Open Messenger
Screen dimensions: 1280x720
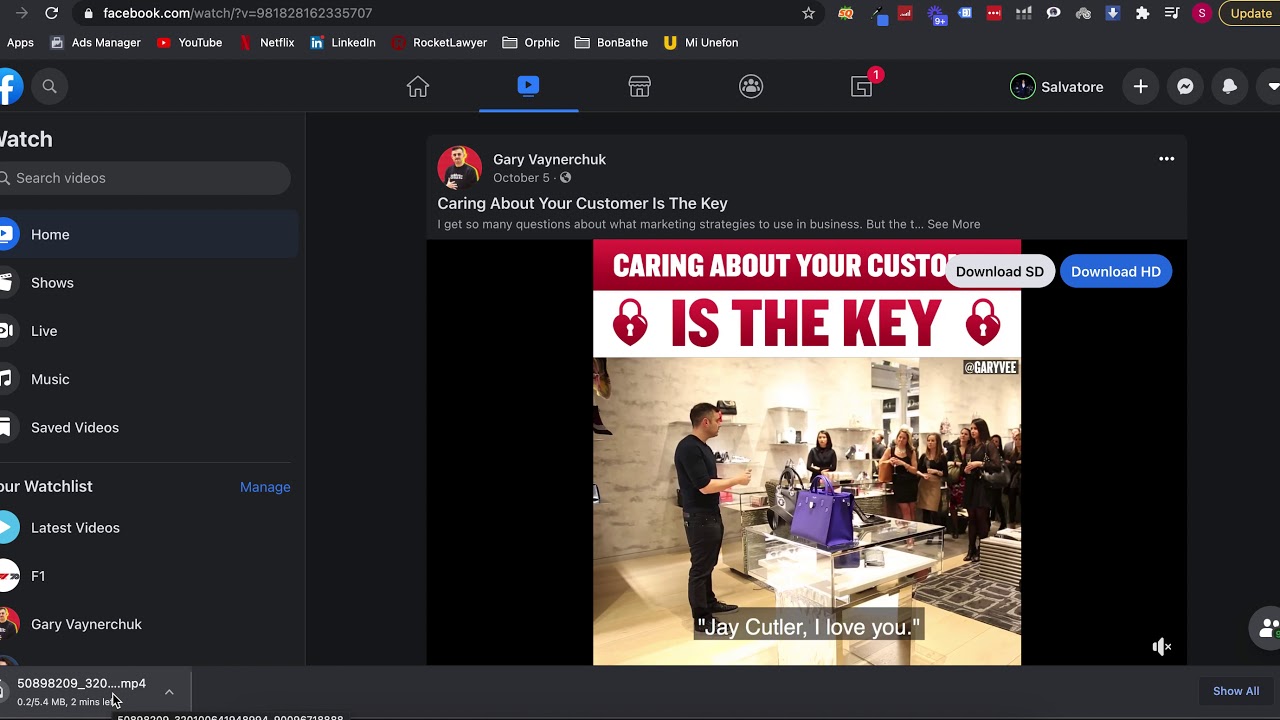tap(1185, 87)
